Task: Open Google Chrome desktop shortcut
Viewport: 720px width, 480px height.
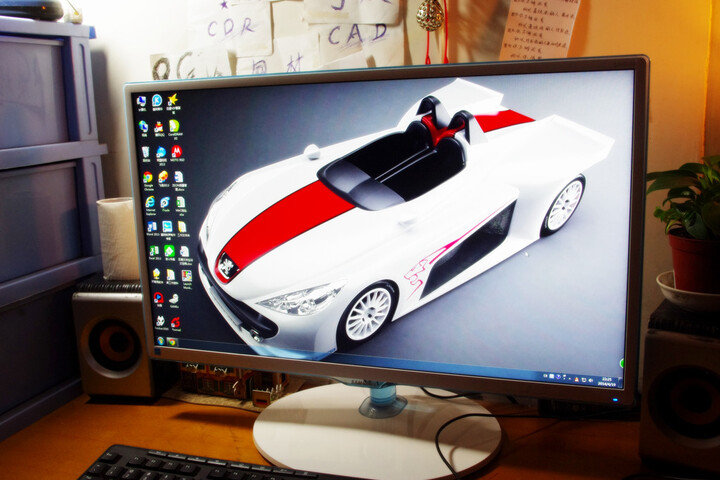Action: point(148,177)
